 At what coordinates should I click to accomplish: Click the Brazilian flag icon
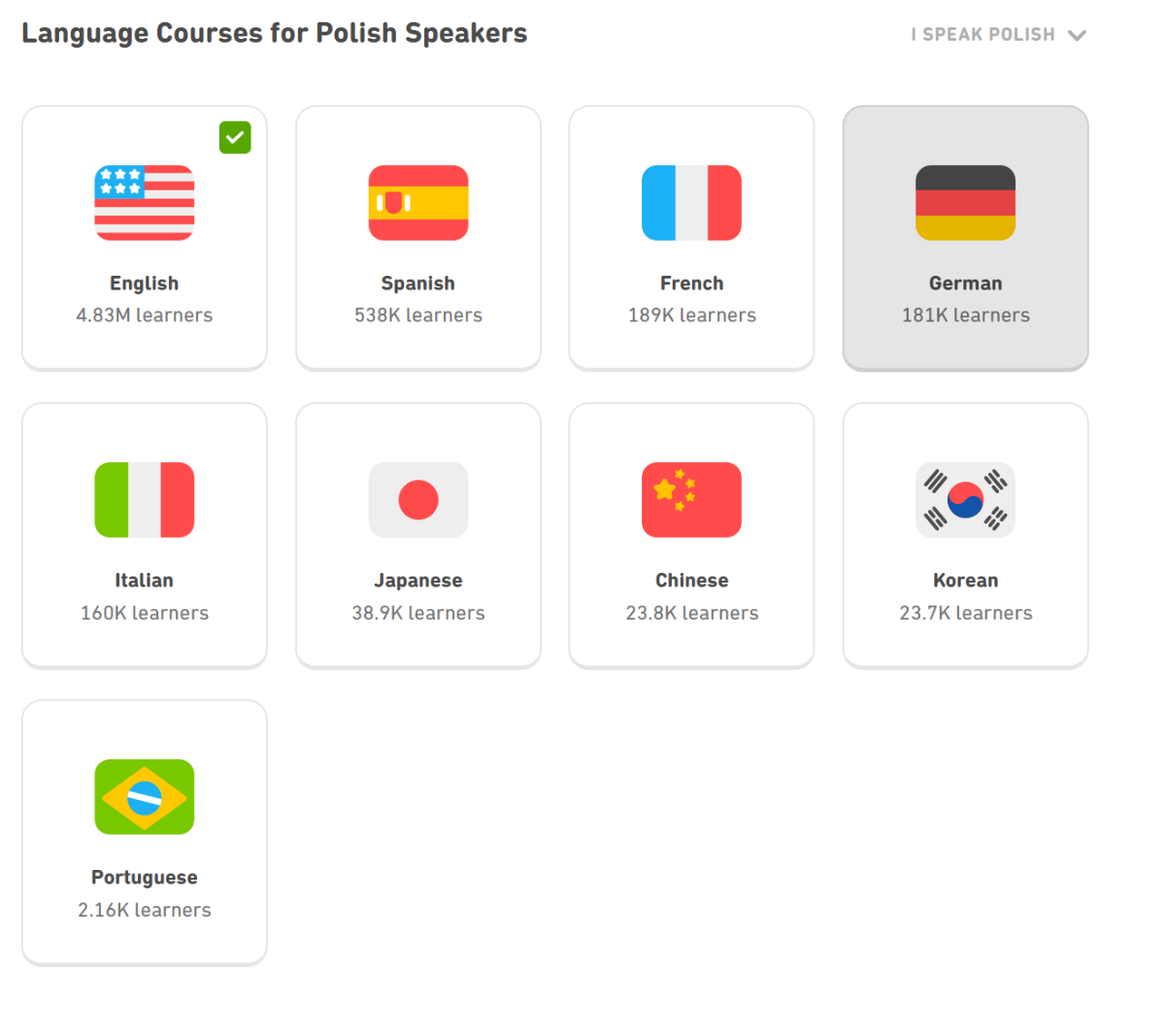point(144,797)
